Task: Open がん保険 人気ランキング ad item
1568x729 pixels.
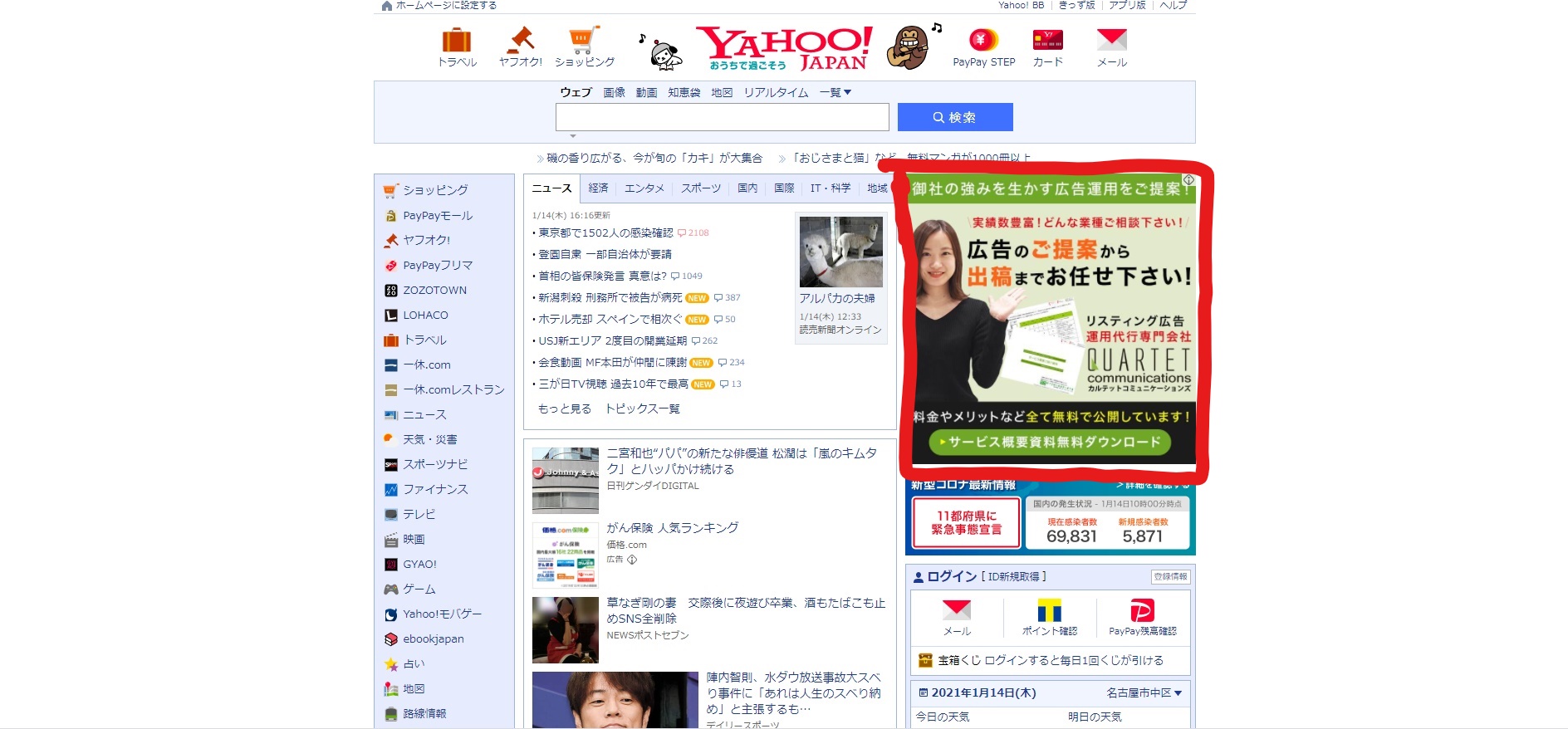Action: pyautogui.click(x=672, y=528)
